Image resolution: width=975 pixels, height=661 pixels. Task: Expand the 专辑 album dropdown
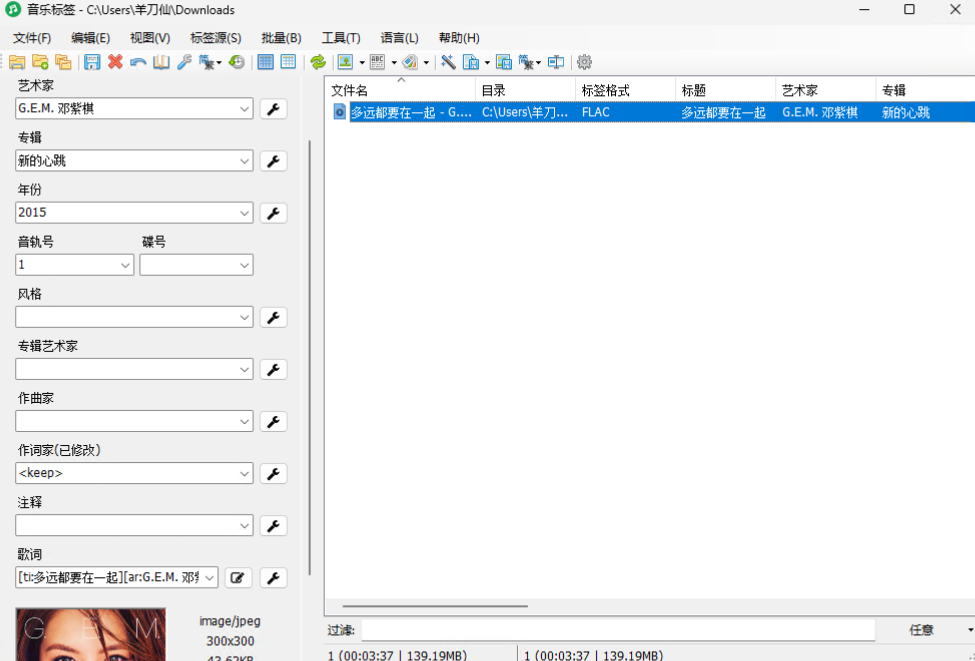246,160
